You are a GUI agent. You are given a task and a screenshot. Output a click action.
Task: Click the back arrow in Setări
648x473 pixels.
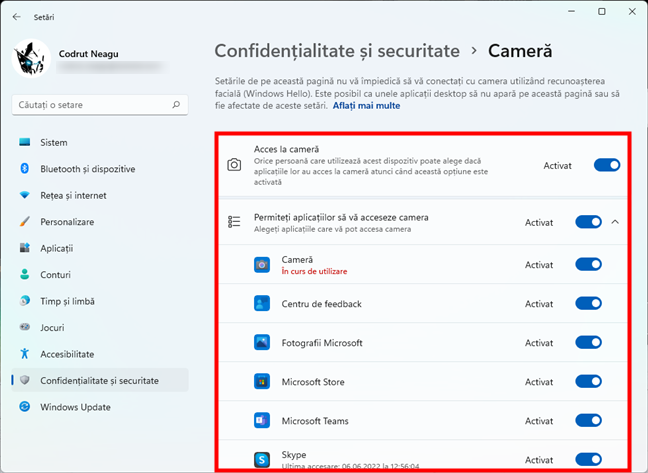click(x=17, y=17)
